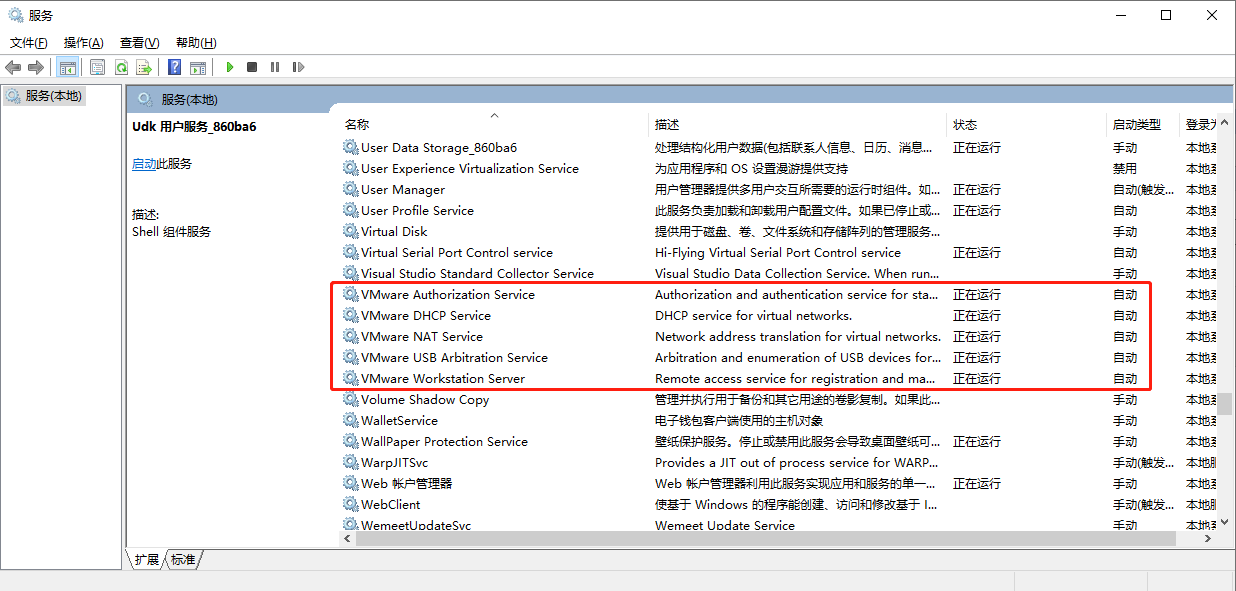Restart the service with the restart icon
This screenshot has height=591, width=1236.
(298, 67)
